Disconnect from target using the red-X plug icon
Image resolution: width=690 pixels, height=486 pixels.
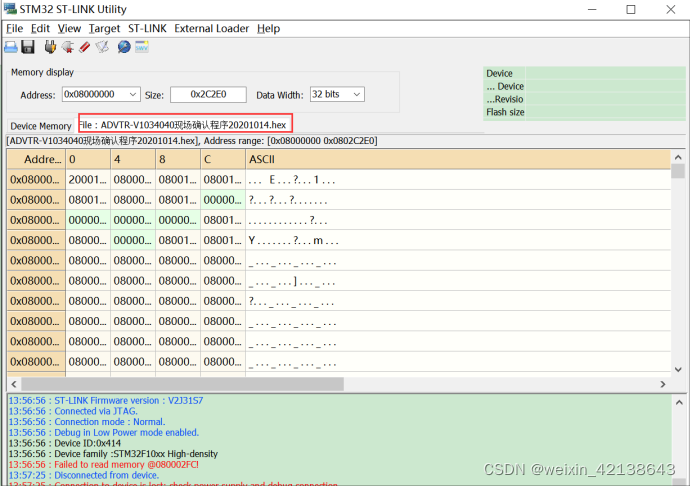(x=67, y=47)
